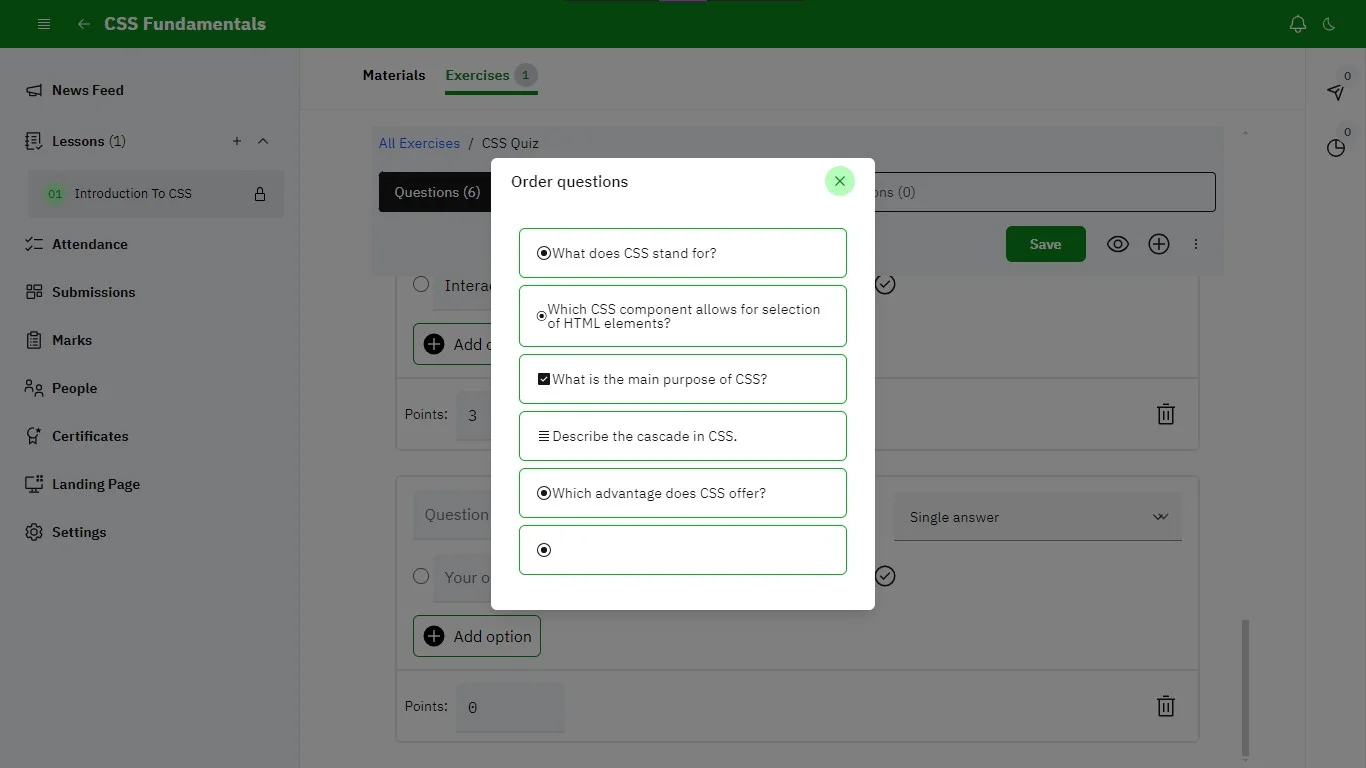
Task: Select 'Describe the cascade in CSS.' item
Action: 683,436
